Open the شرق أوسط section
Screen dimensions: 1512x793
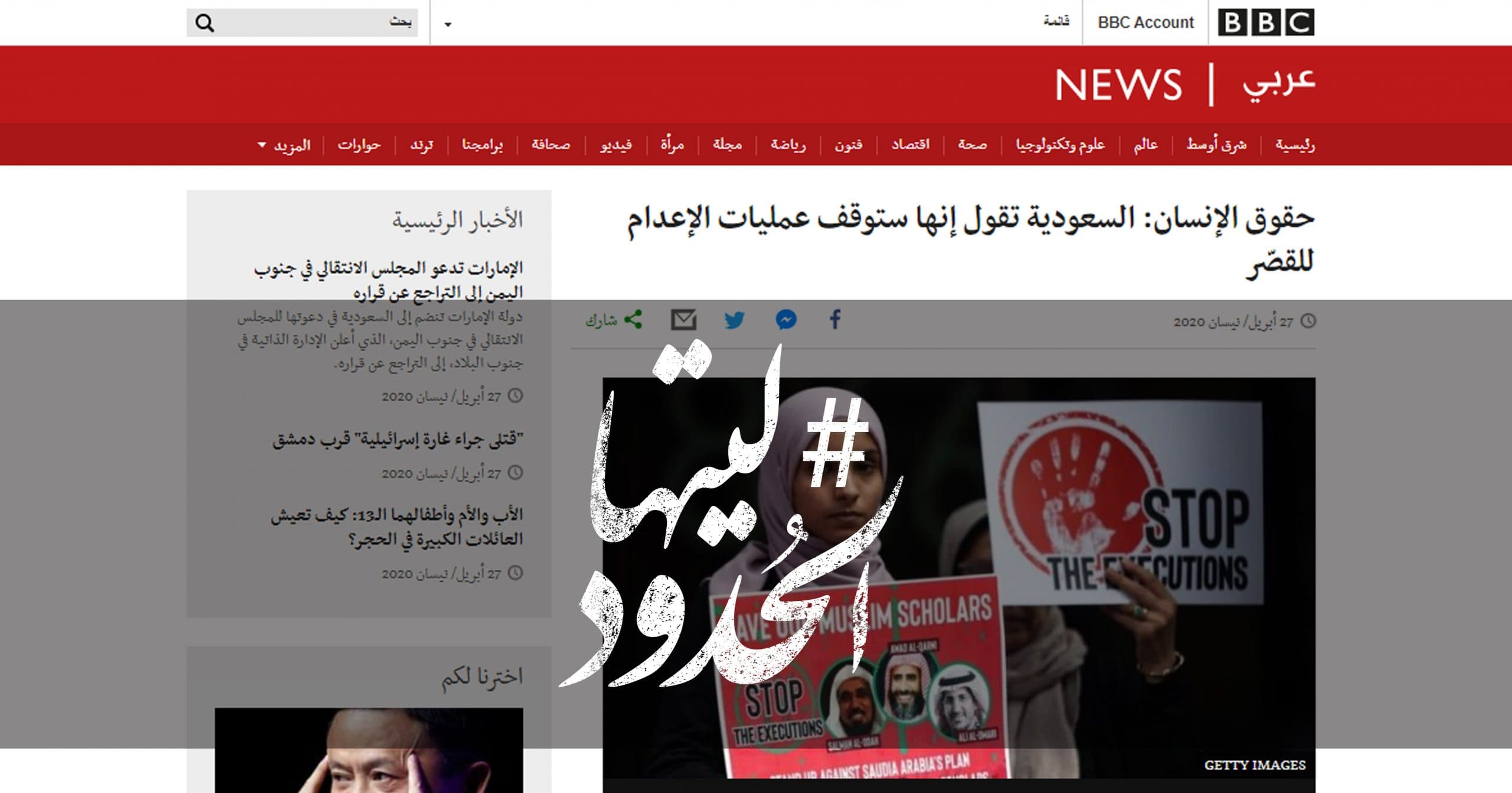point(1217,144)
